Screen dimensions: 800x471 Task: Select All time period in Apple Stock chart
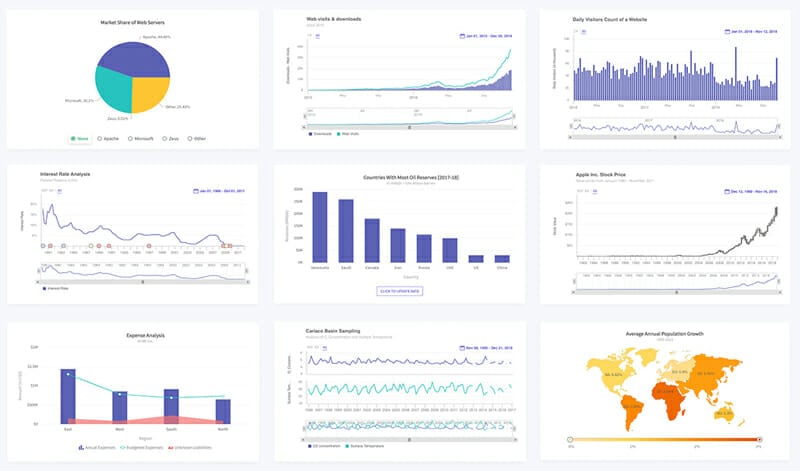coord(595,191)
